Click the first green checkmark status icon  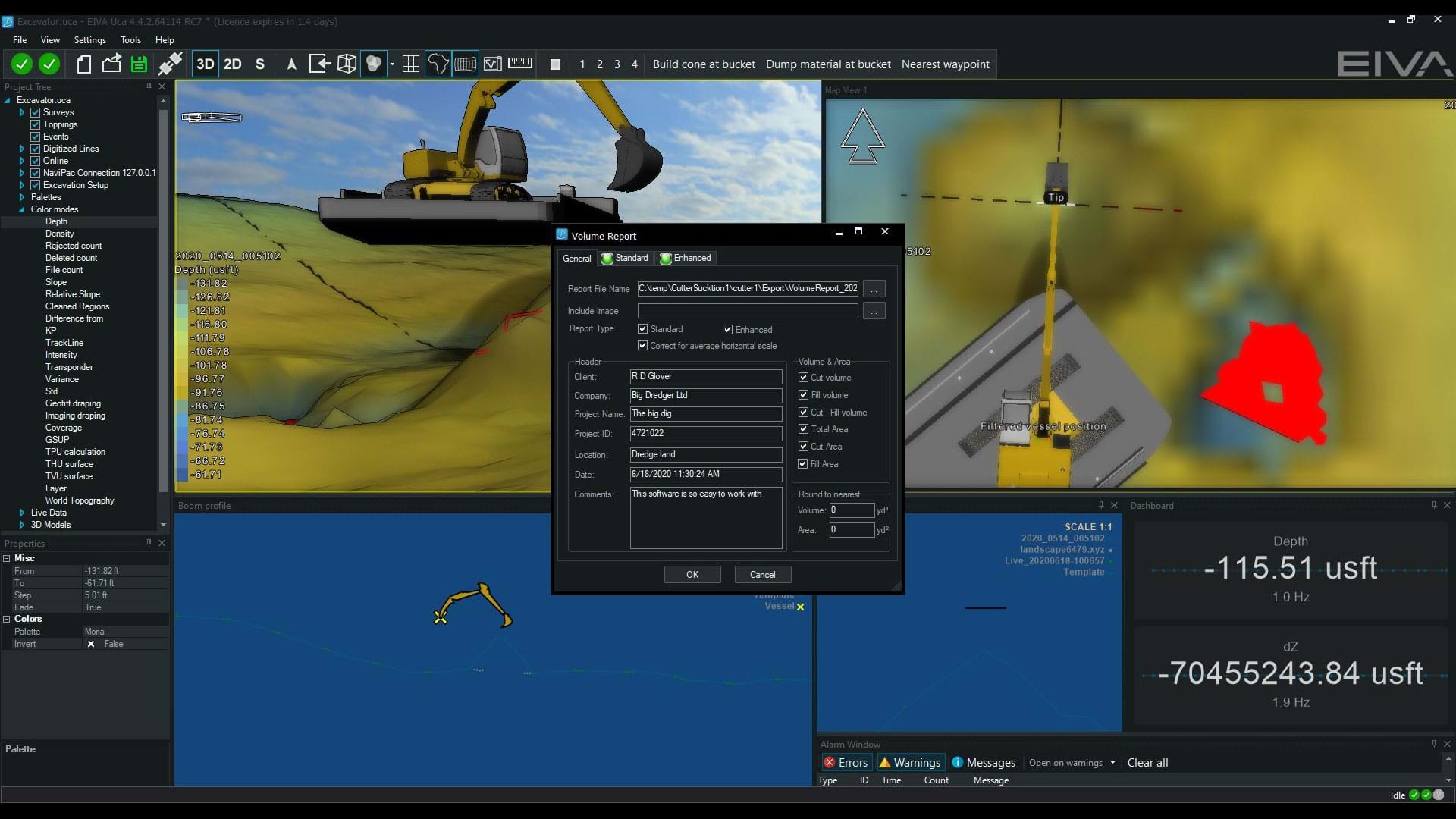click(x=22, y=64)
